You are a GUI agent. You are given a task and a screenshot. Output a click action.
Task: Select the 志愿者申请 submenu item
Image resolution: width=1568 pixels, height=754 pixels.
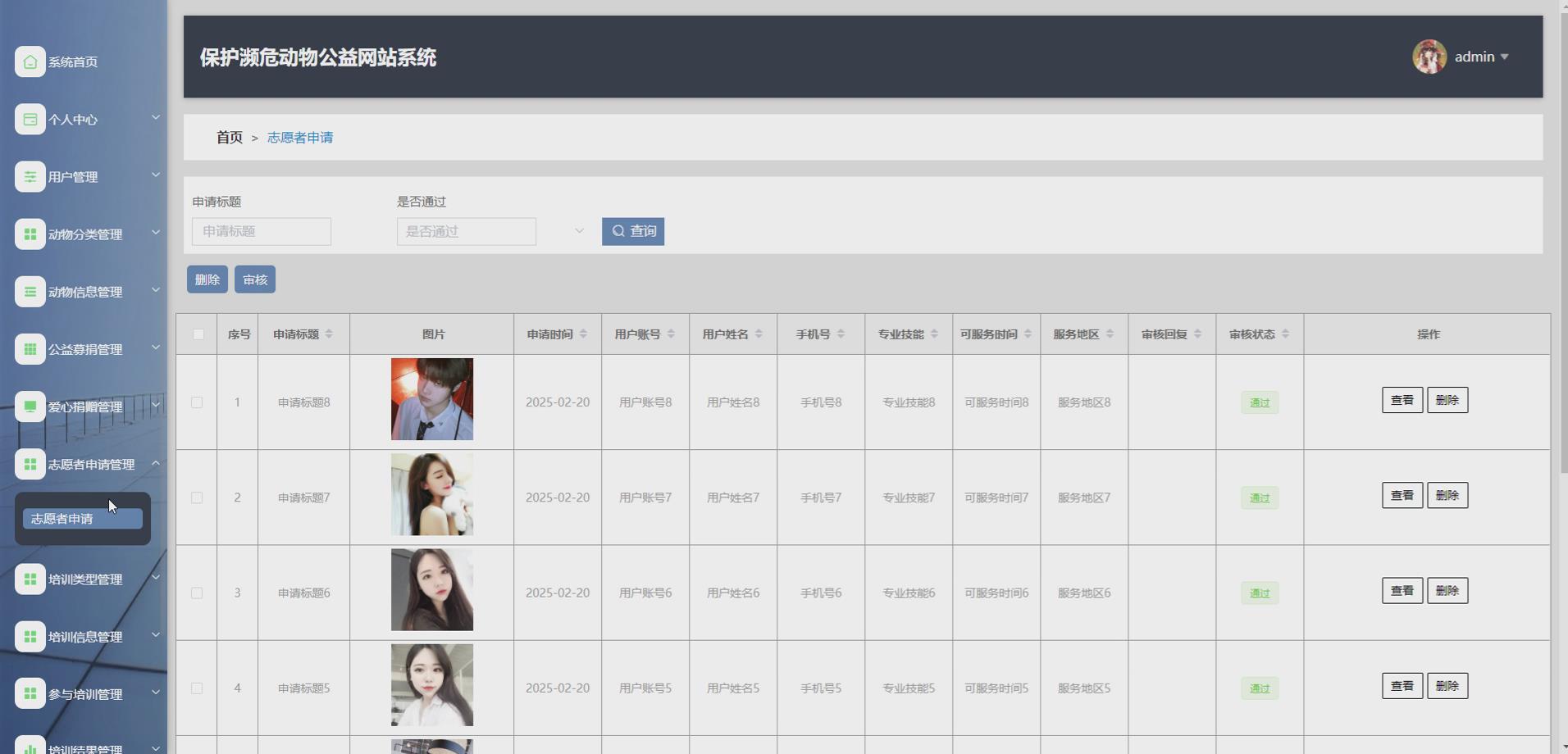click(83, 519)
